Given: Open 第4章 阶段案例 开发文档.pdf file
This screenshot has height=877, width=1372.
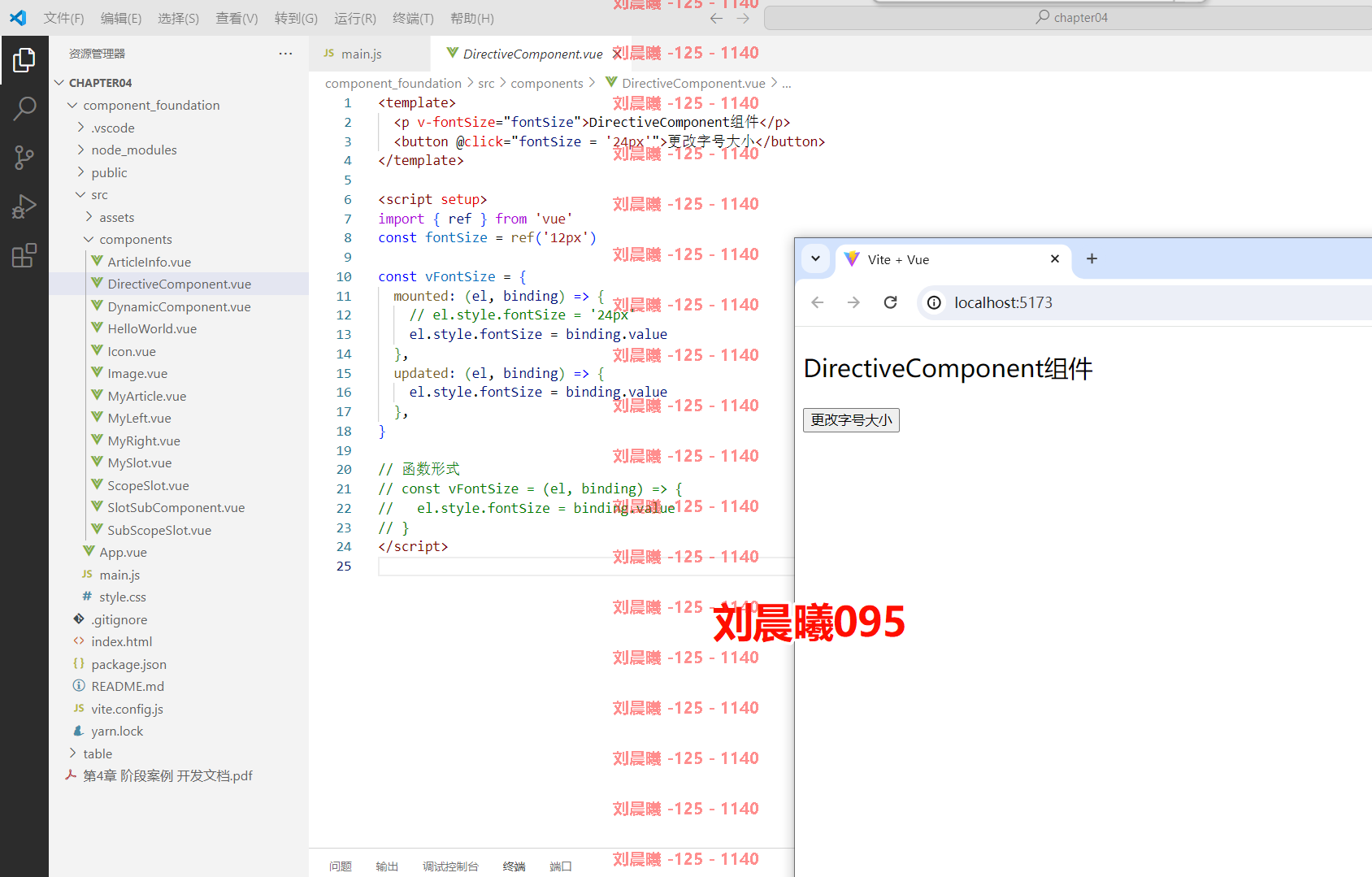Looking at the screenshot, I should click(179, 775).
